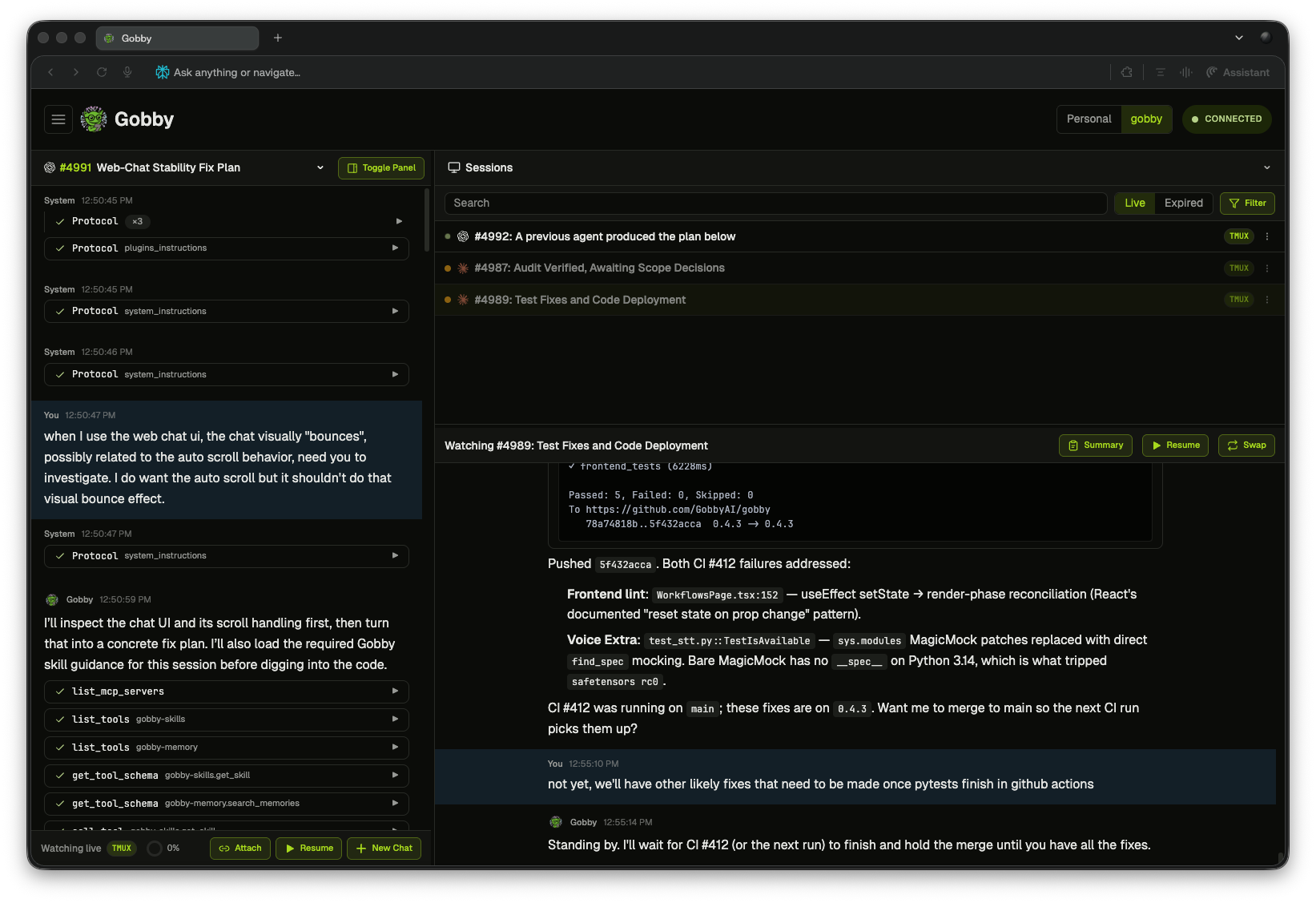Click Resume in the bottom bar
The height and width of the screenshot is (903, 1316).
308,849
